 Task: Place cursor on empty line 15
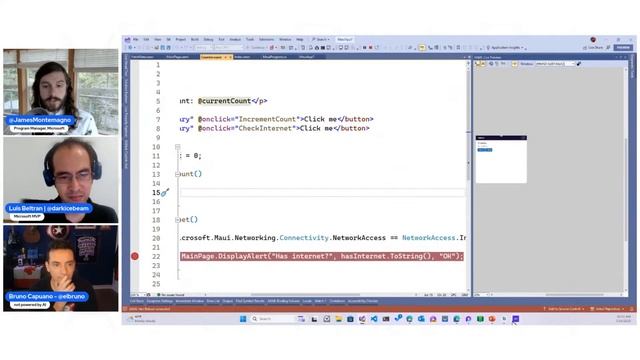coord(322,192)
